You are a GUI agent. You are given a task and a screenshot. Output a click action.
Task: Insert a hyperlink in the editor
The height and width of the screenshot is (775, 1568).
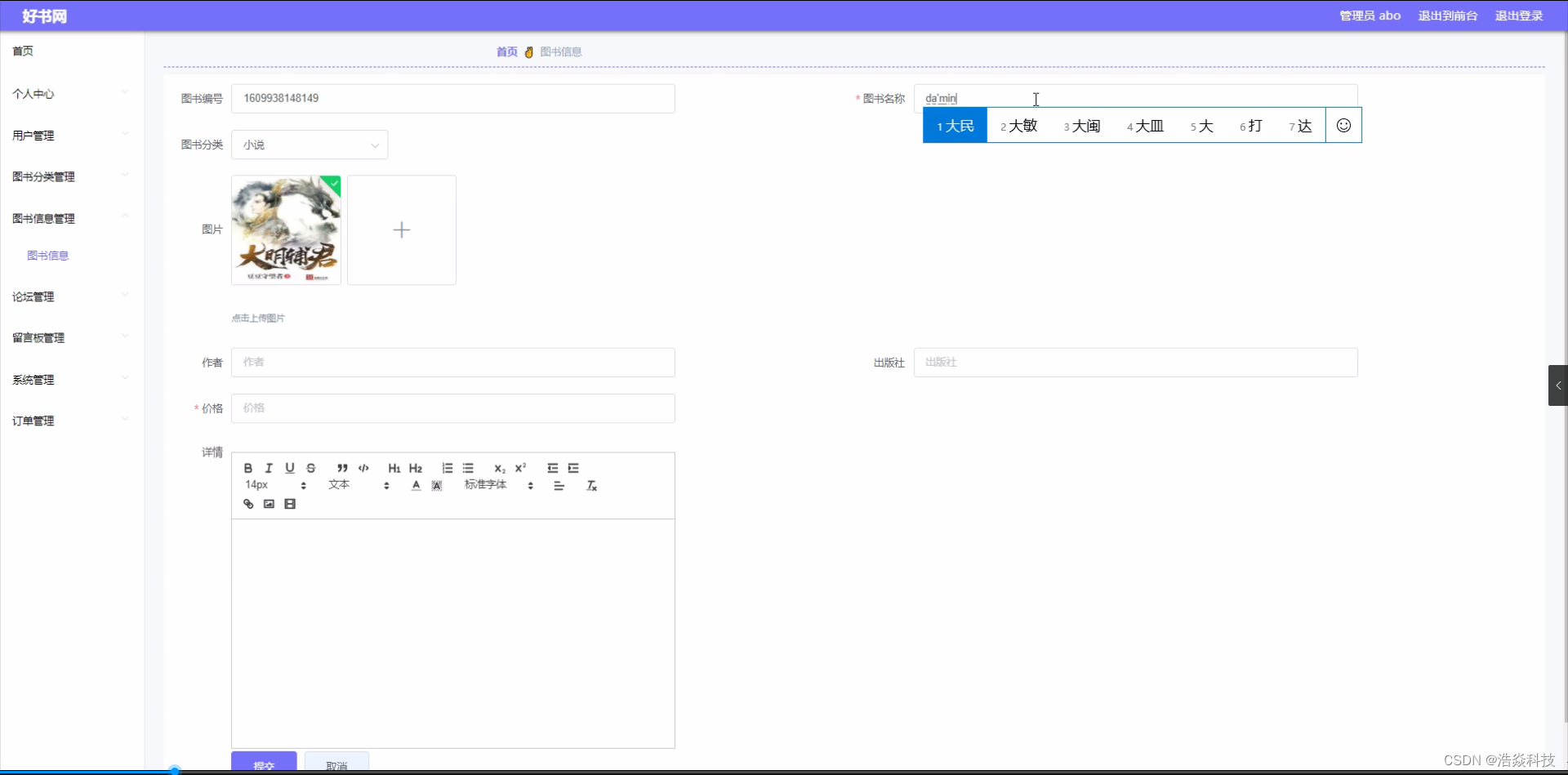coord(247,503)
